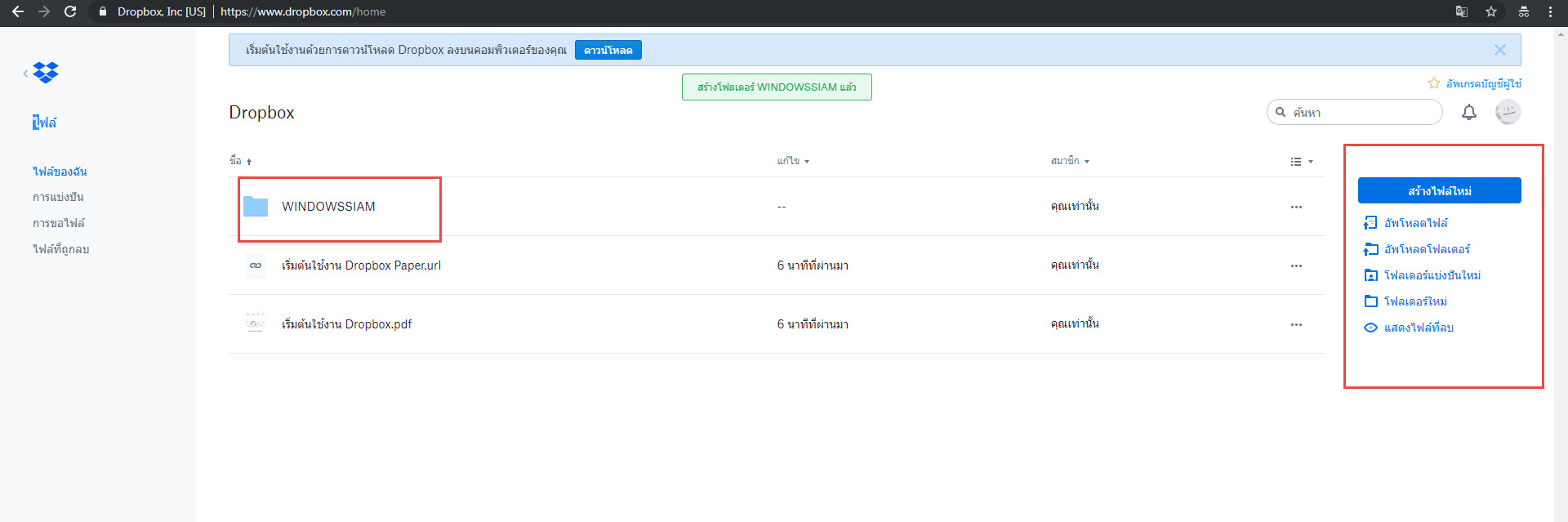
Task: Select the ไฟล์ tab in the sidebar
Action: point(45,123)
